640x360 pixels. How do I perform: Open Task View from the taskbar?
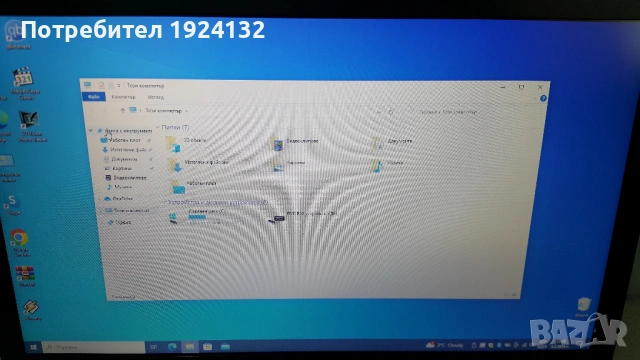(x=153, y=347)
